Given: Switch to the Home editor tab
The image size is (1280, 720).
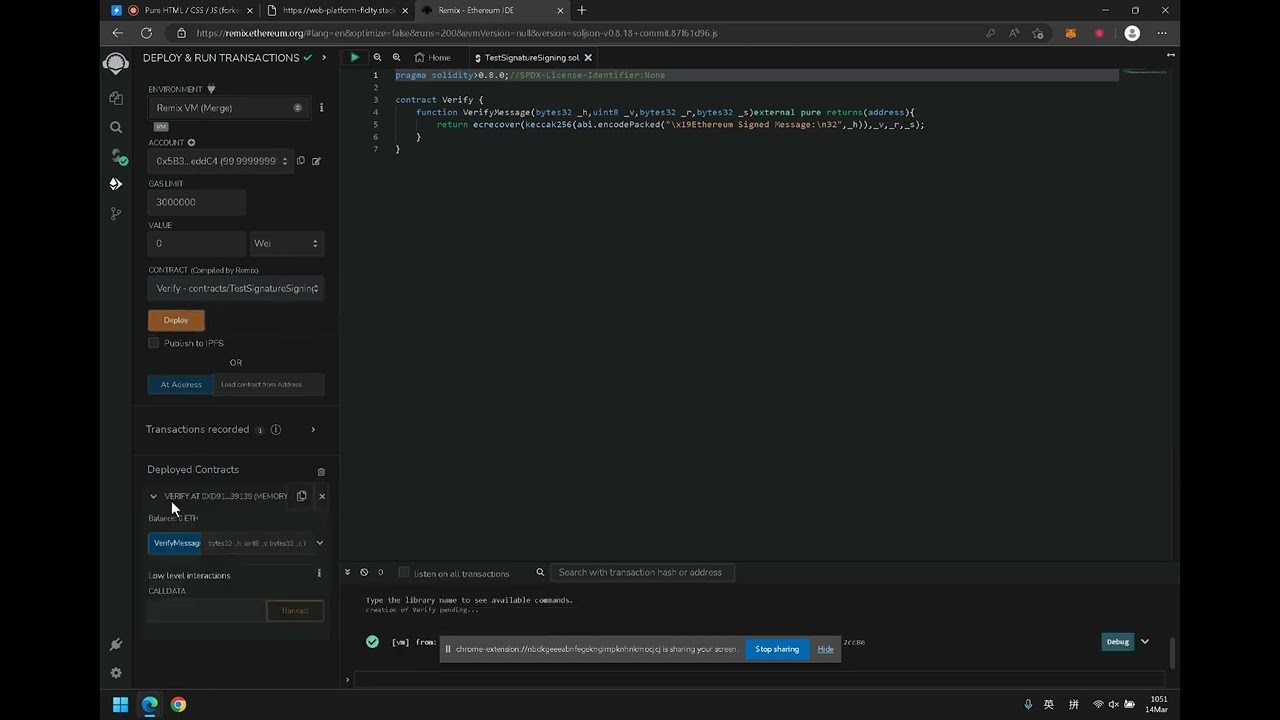Looking at the screenshot, I should click(433, 58).
